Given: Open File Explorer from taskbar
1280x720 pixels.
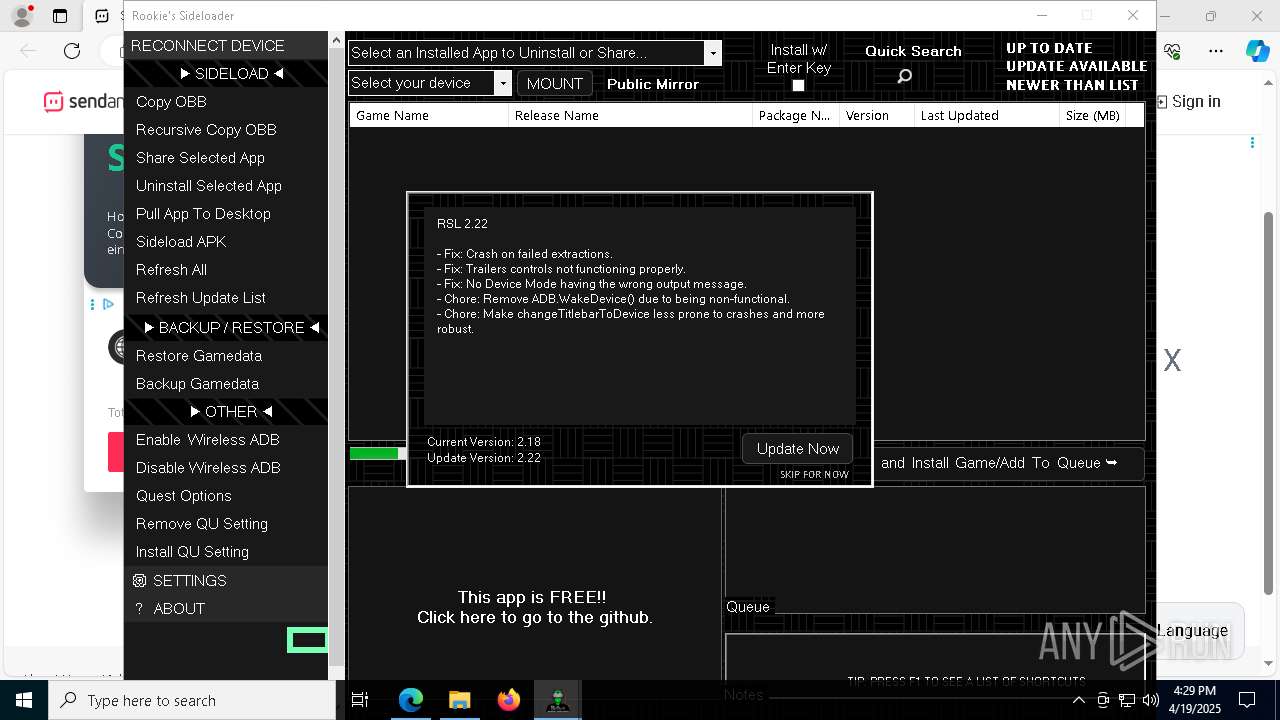Looking at the screenshot, I should [x=459, y=700].
